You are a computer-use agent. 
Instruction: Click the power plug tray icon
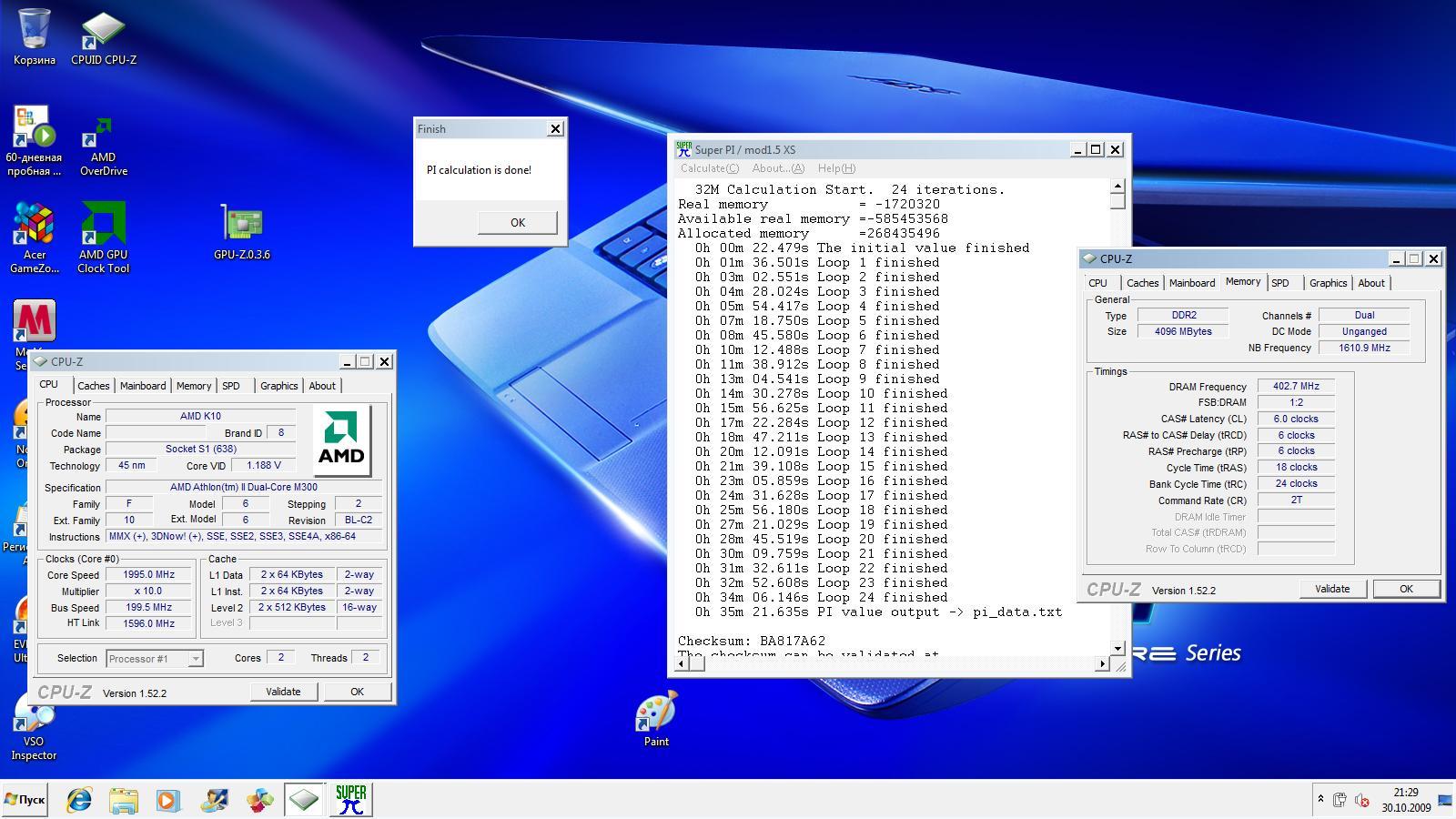(1340, 800)
